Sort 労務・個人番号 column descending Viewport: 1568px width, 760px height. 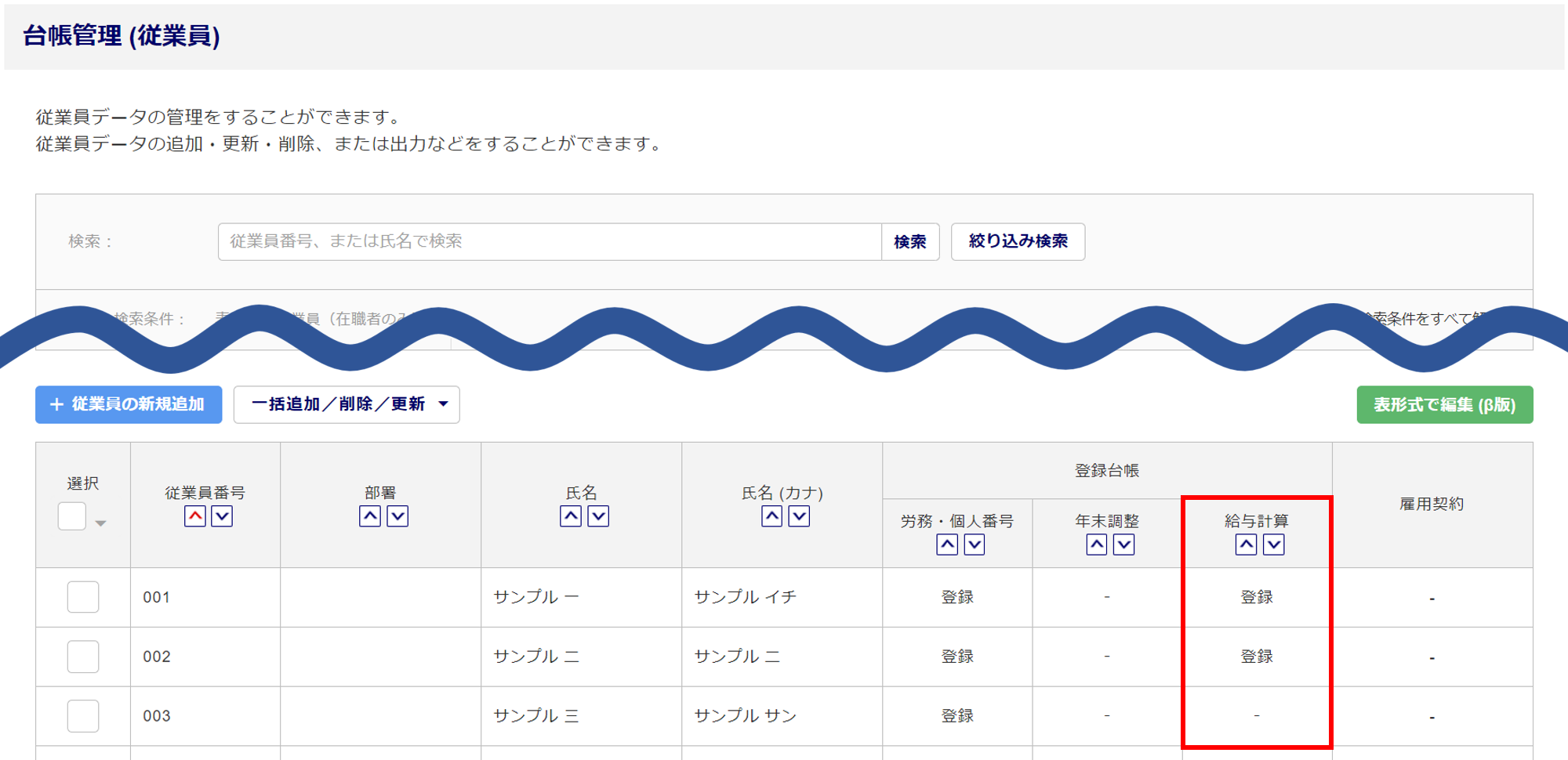click(974, 545)
